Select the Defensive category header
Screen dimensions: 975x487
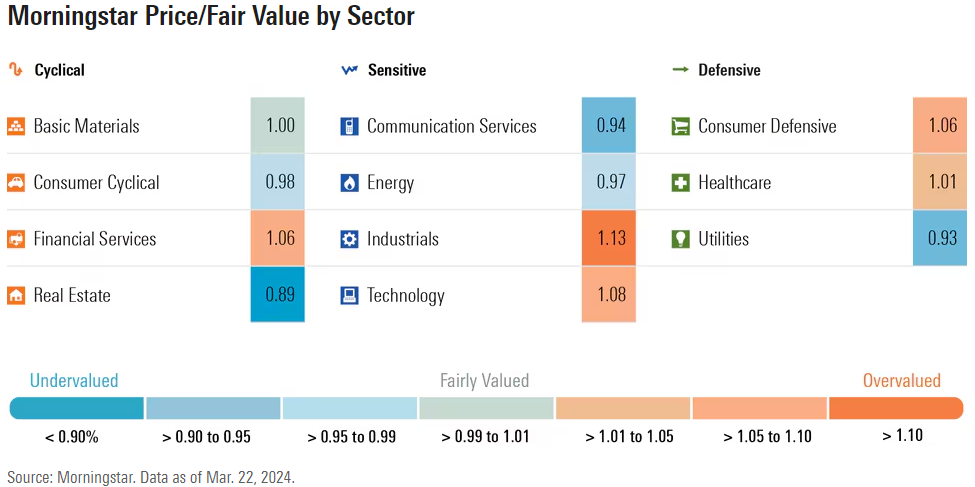[729, 70]
